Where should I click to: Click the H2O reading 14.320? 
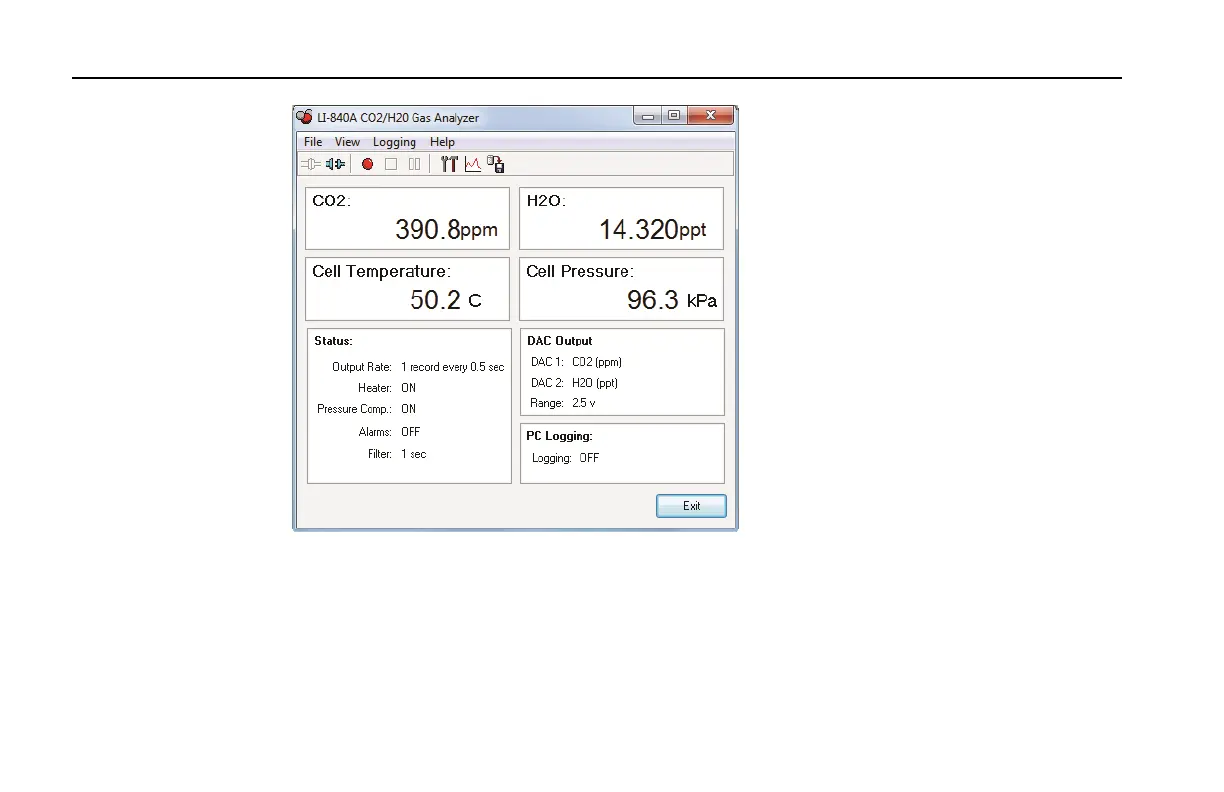[x=638, y=230]
